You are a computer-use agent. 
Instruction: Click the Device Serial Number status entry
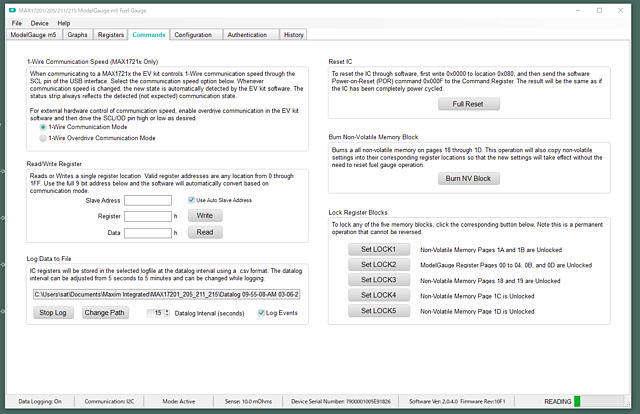341,401
